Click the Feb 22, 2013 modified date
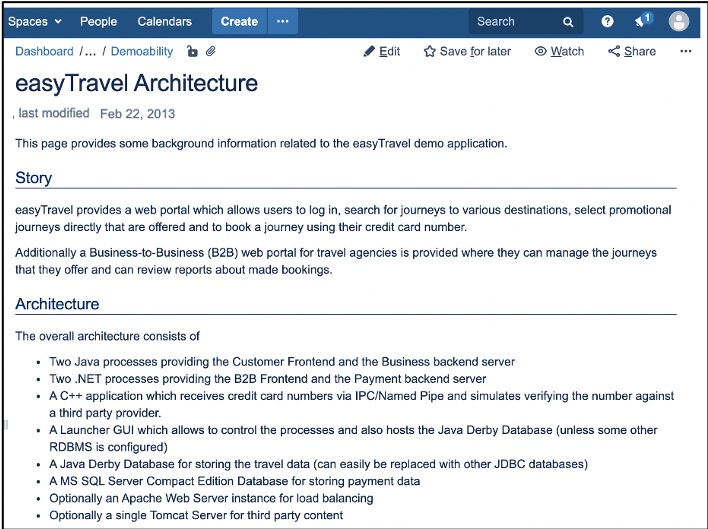The image size is (708, 529). tap(137, 114)
